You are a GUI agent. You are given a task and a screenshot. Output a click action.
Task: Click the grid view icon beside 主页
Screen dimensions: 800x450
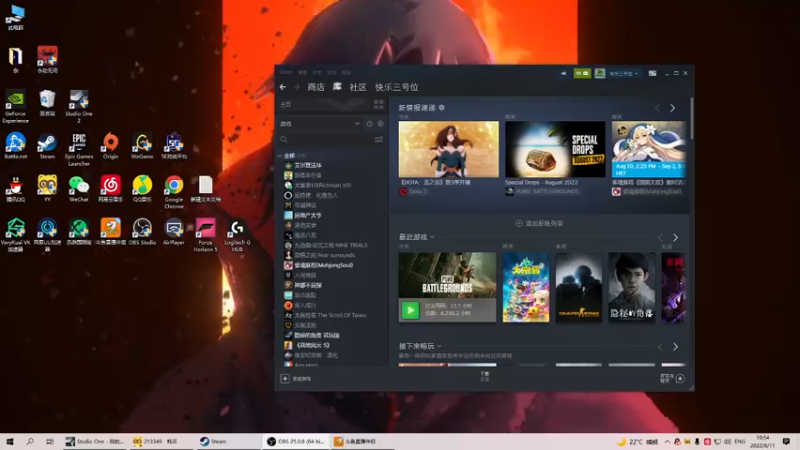(x=379, y=105)
